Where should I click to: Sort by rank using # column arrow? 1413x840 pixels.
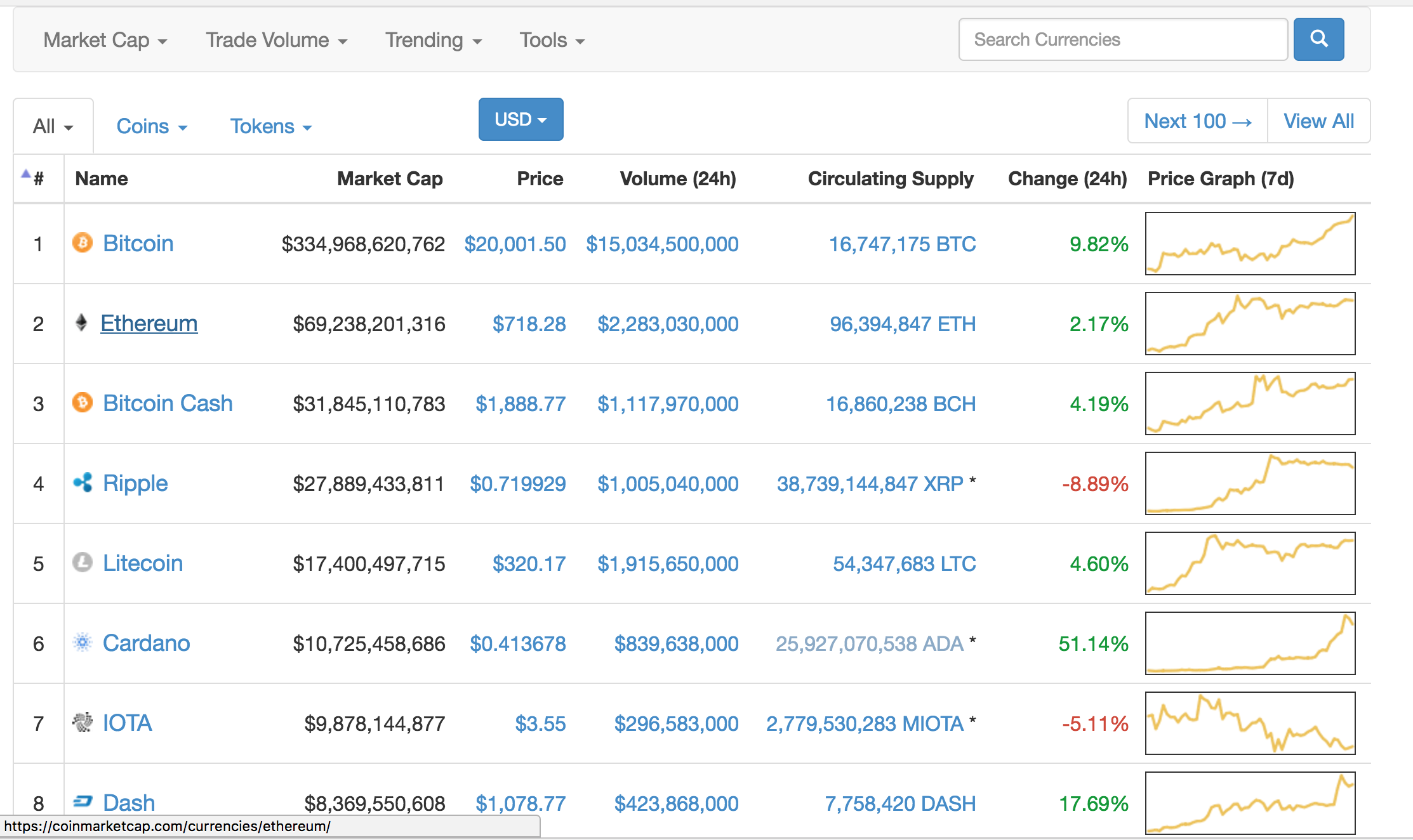[x=26, y=173]
